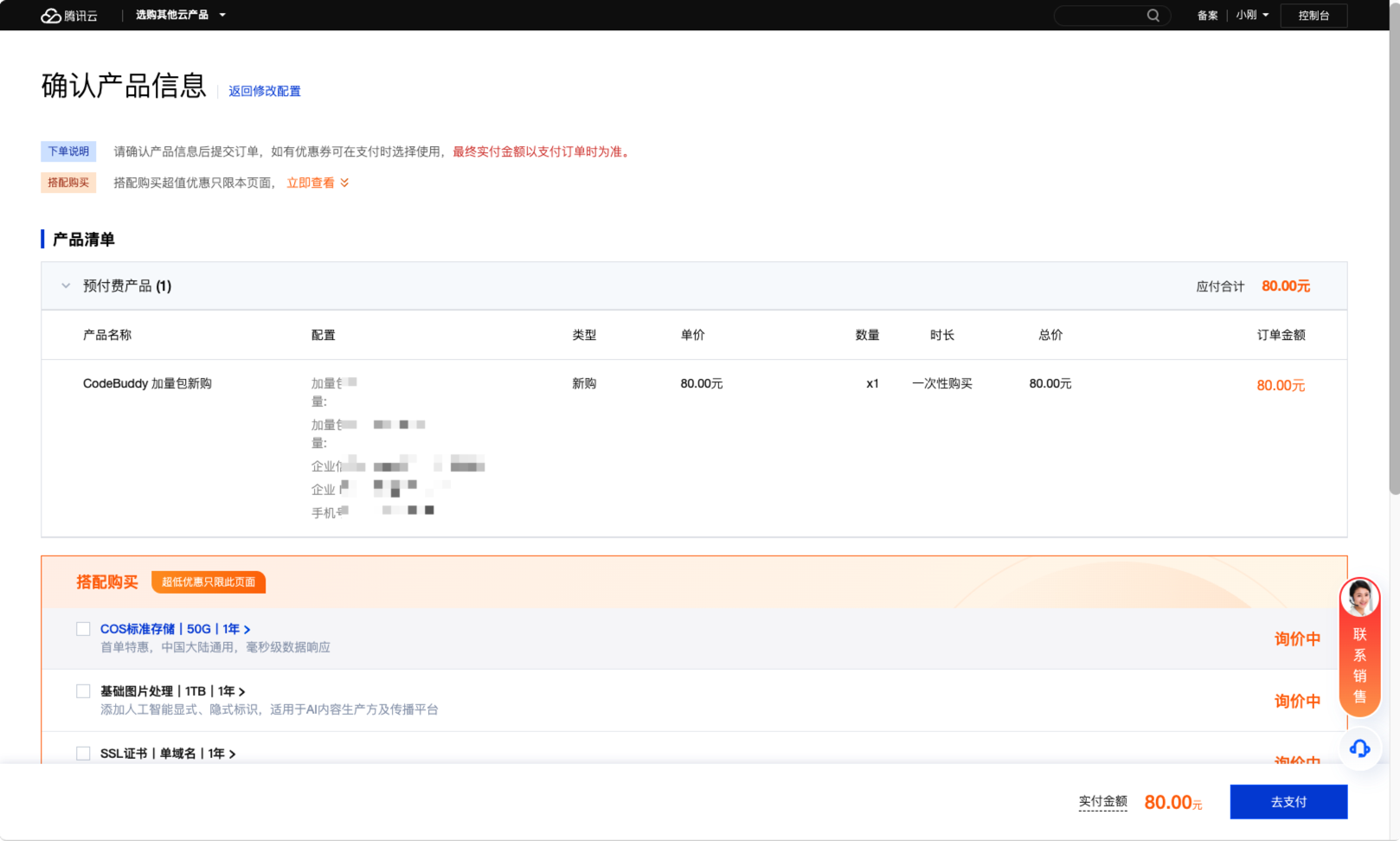This screenshot has width=1400, height=841.
Task: Open the 备案 link
Action: pyautogui.click(x=1207, y=16)
